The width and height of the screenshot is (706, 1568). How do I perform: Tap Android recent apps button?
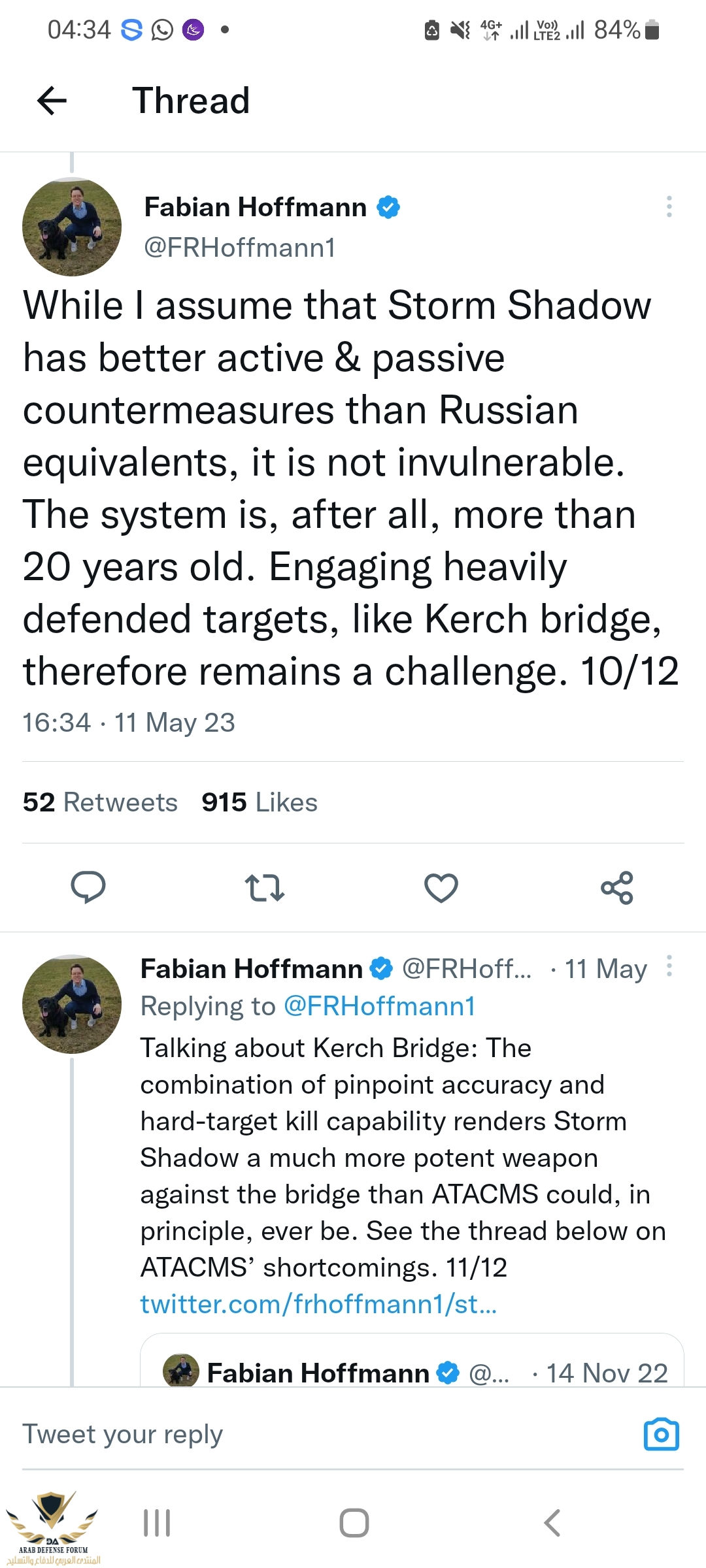point(157,1522)
